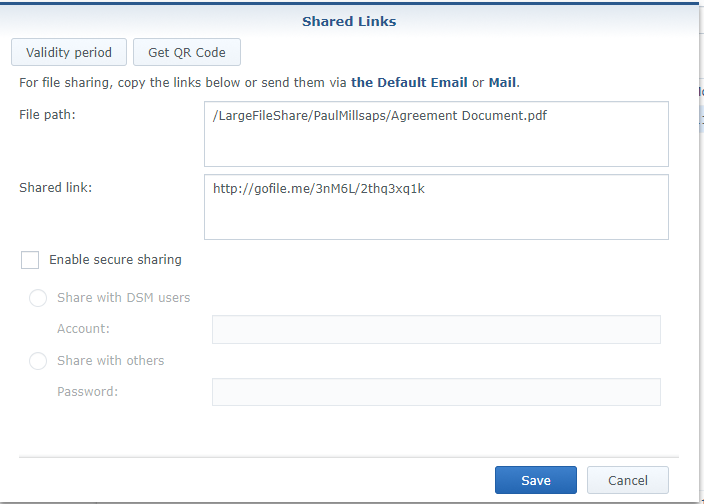The image size is (704, 504).
Task: Save the shared link settings
Action: tap(536, 480)
